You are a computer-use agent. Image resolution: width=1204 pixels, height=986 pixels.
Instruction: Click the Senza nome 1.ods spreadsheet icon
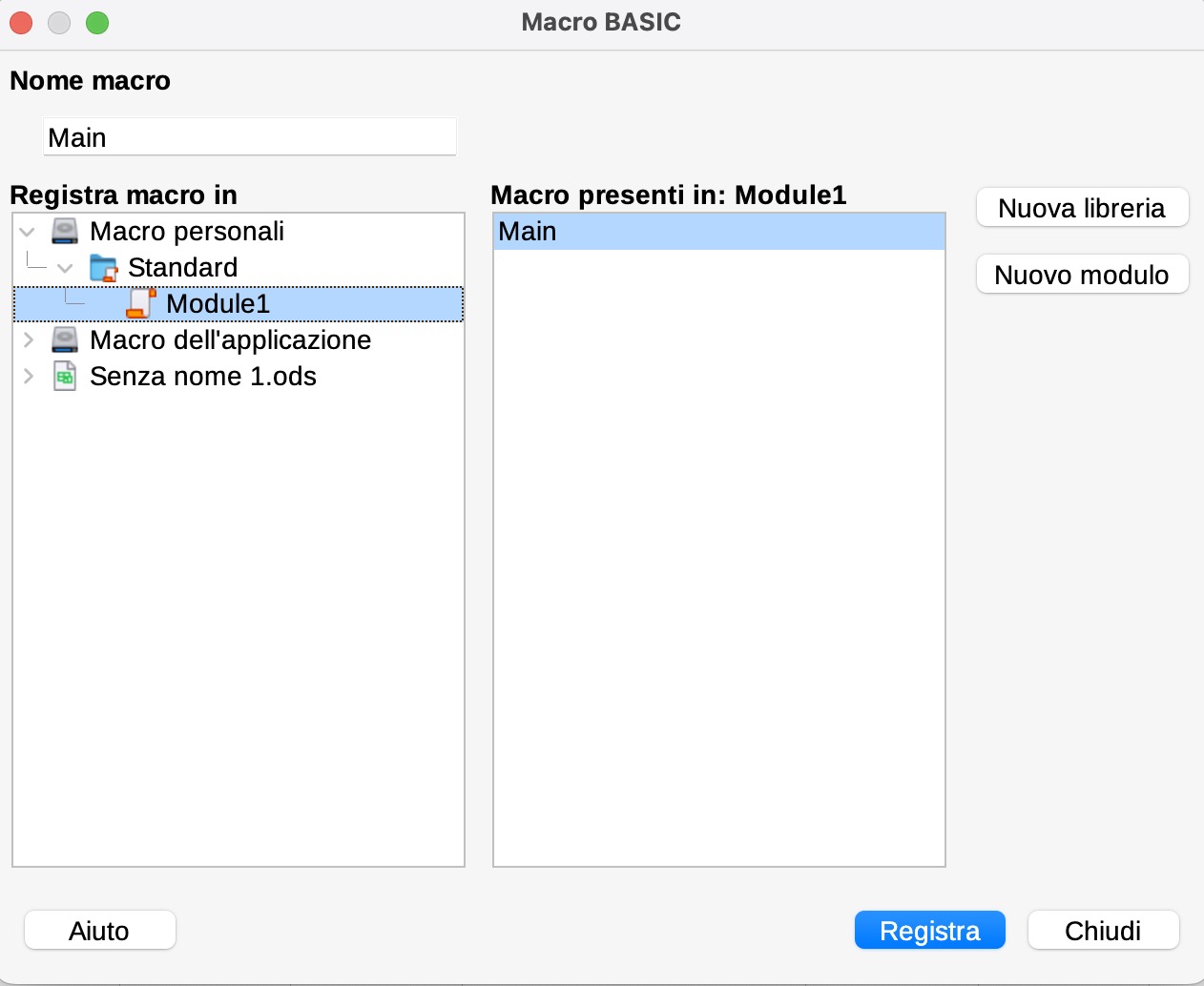point(65,377)
